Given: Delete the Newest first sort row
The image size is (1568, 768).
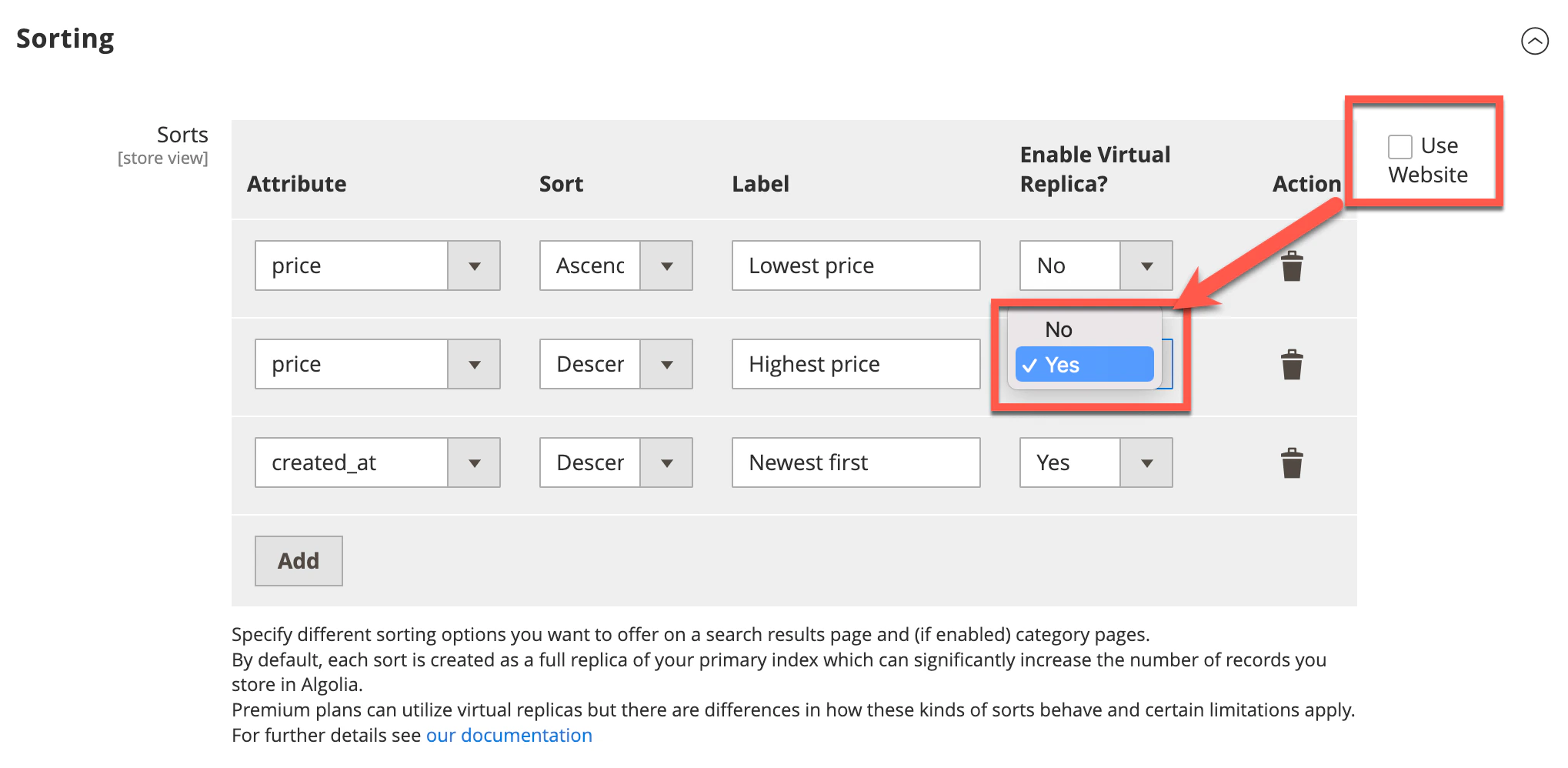Looking at the screenshot, I should click(x=1292, y=464).
